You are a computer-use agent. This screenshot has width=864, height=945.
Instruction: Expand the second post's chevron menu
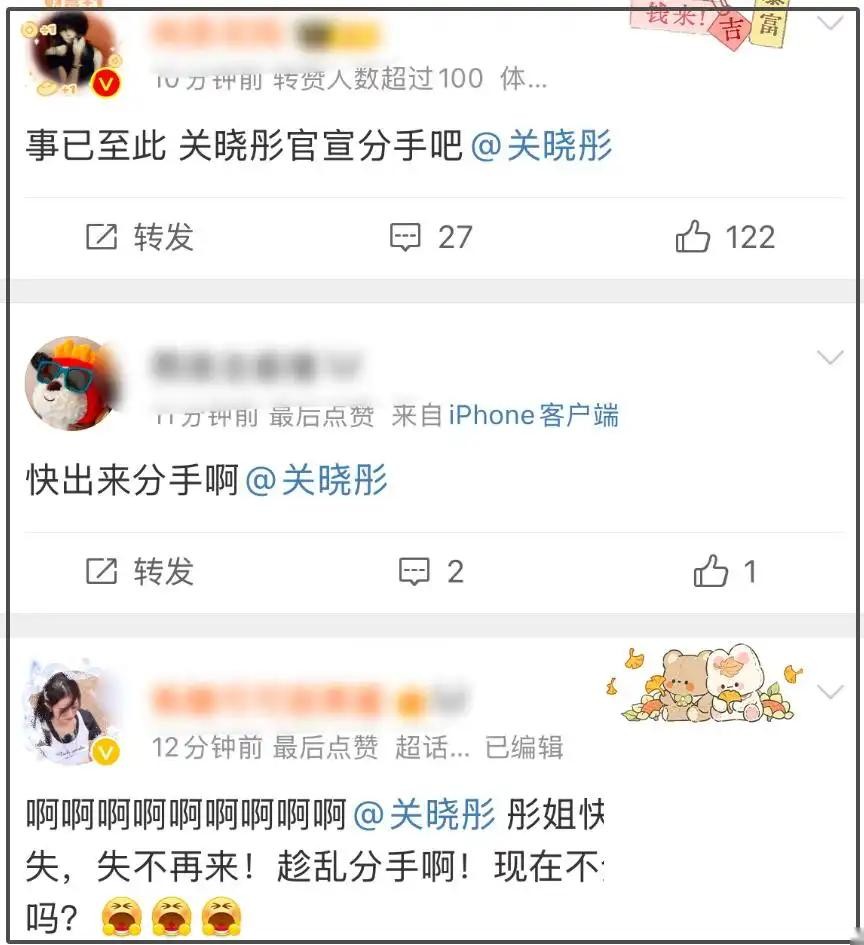(830, 357)
